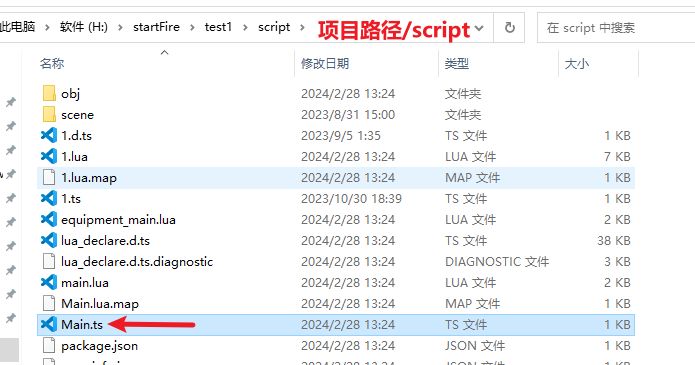This screenshot has width=695, height=365.
Task: Select the VS Code icon for equipment_main.lua
Action: click(x=49, y=219)
